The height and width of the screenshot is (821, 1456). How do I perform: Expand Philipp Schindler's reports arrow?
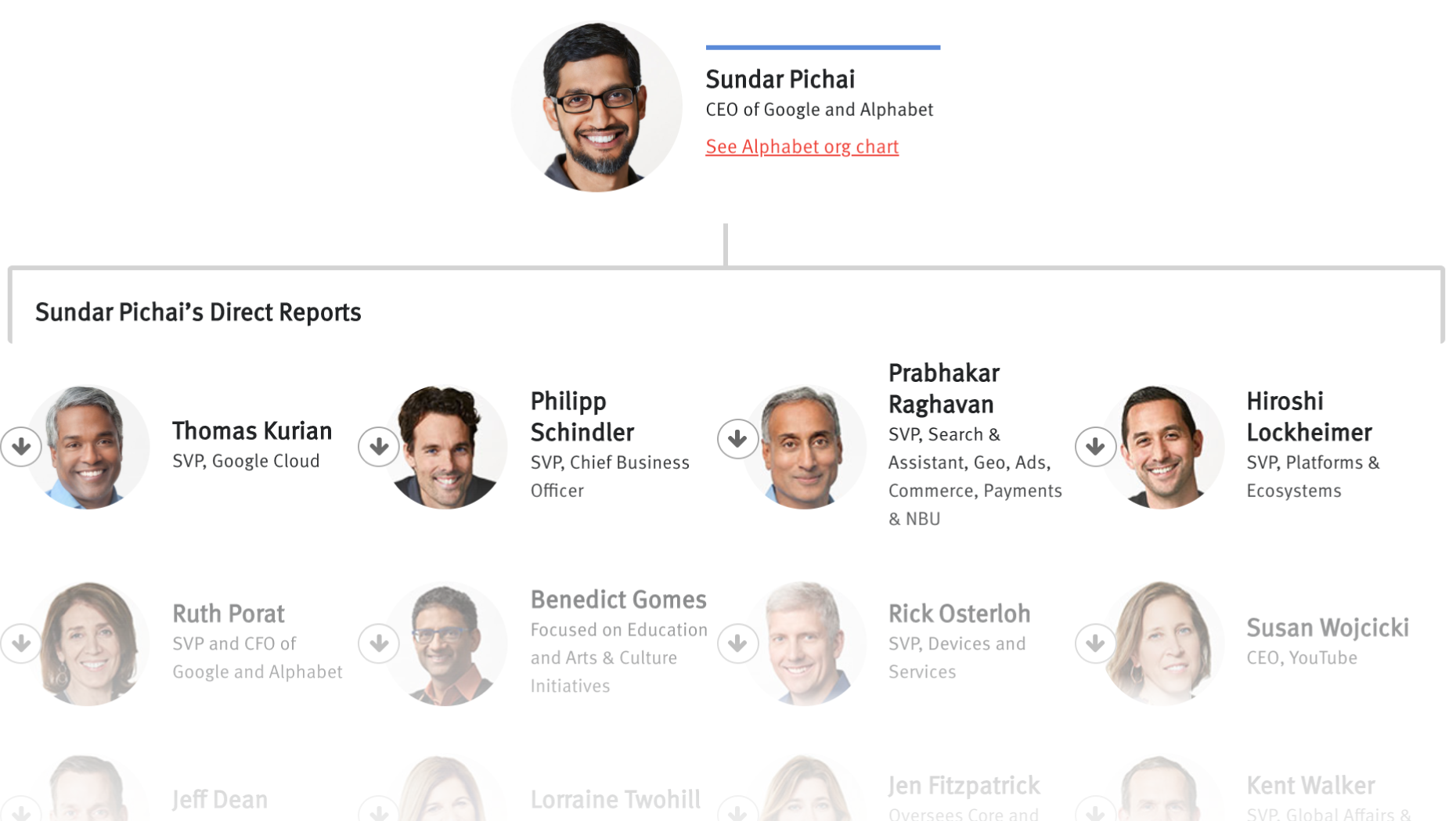click(x=379, y=446)
